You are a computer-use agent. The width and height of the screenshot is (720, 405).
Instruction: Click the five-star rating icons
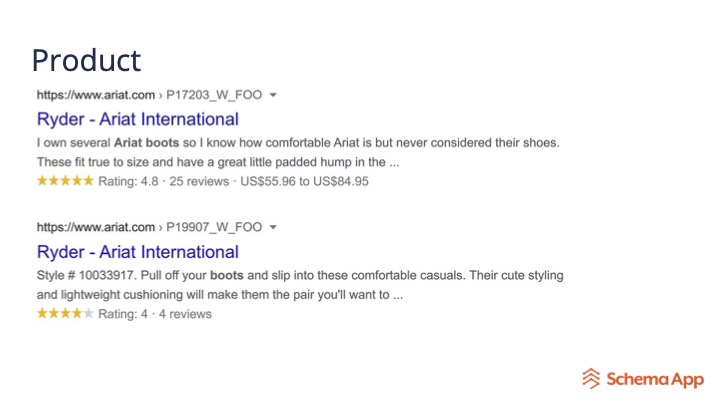(65, 181)
